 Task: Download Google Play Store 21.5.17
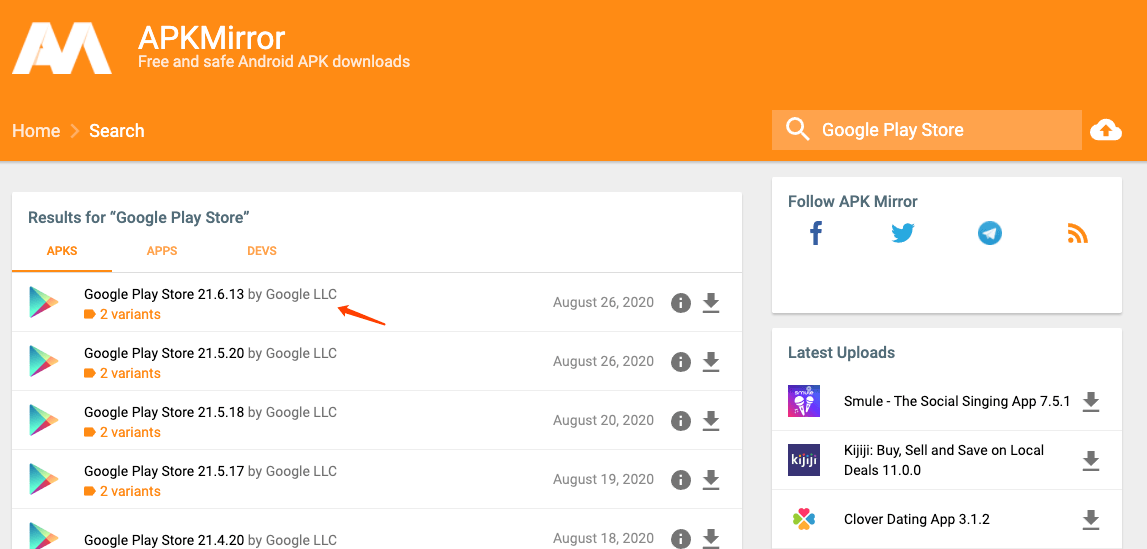click(x=711, y=480)
